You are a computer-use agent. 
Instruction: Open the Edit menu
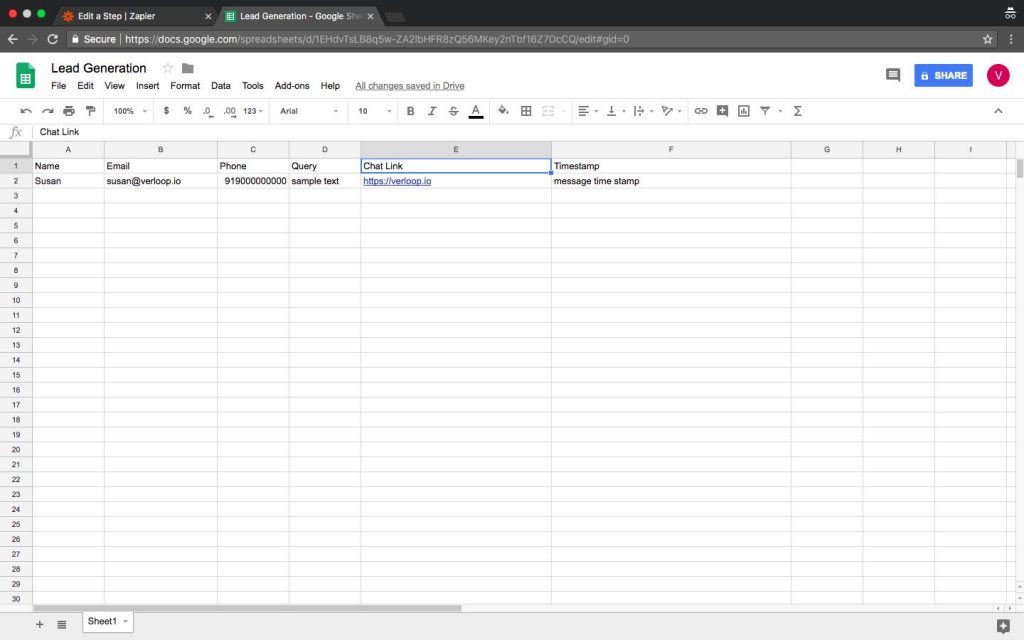pos(86,86)
